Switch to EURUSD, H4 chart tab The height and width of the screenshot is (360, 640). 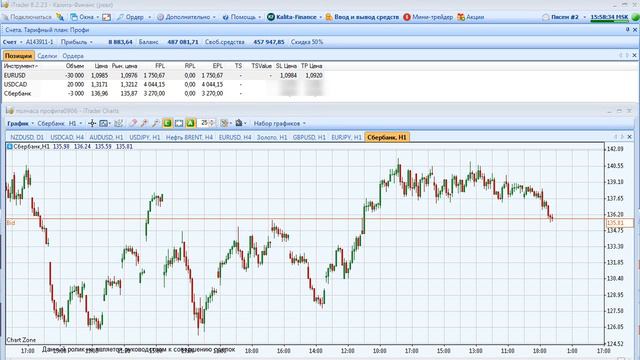(x=235, y=138)
